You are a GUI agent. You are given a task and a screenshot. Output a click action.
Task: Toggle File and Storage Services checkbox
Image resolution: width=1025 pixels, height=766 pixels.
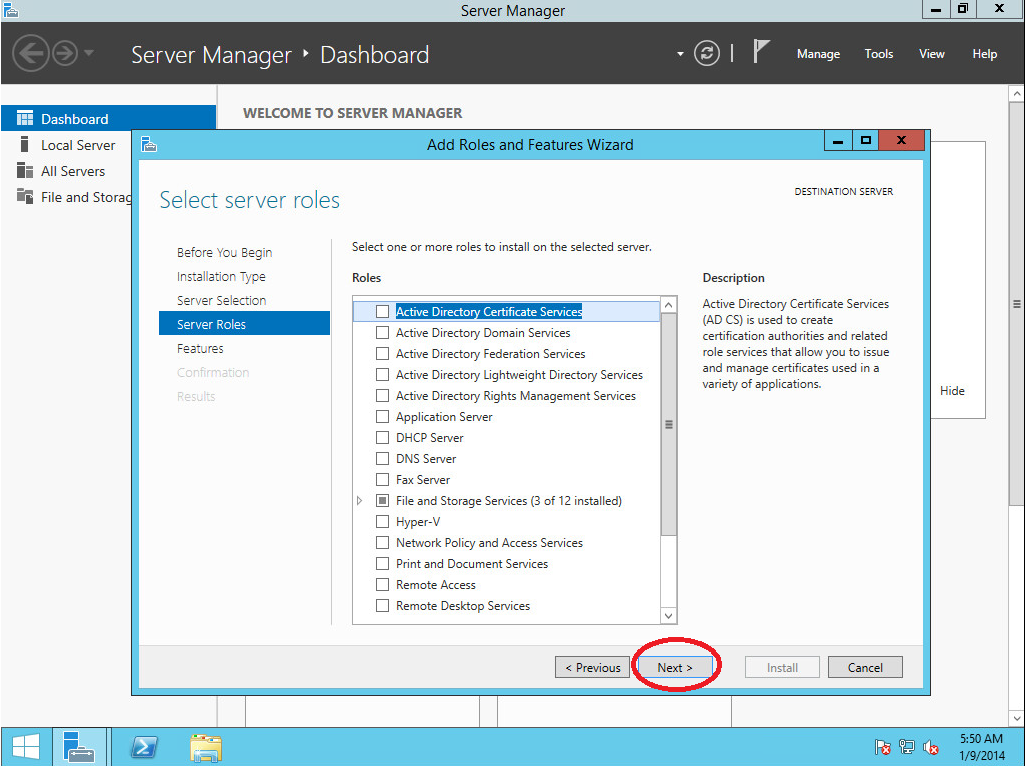(382, 501)
